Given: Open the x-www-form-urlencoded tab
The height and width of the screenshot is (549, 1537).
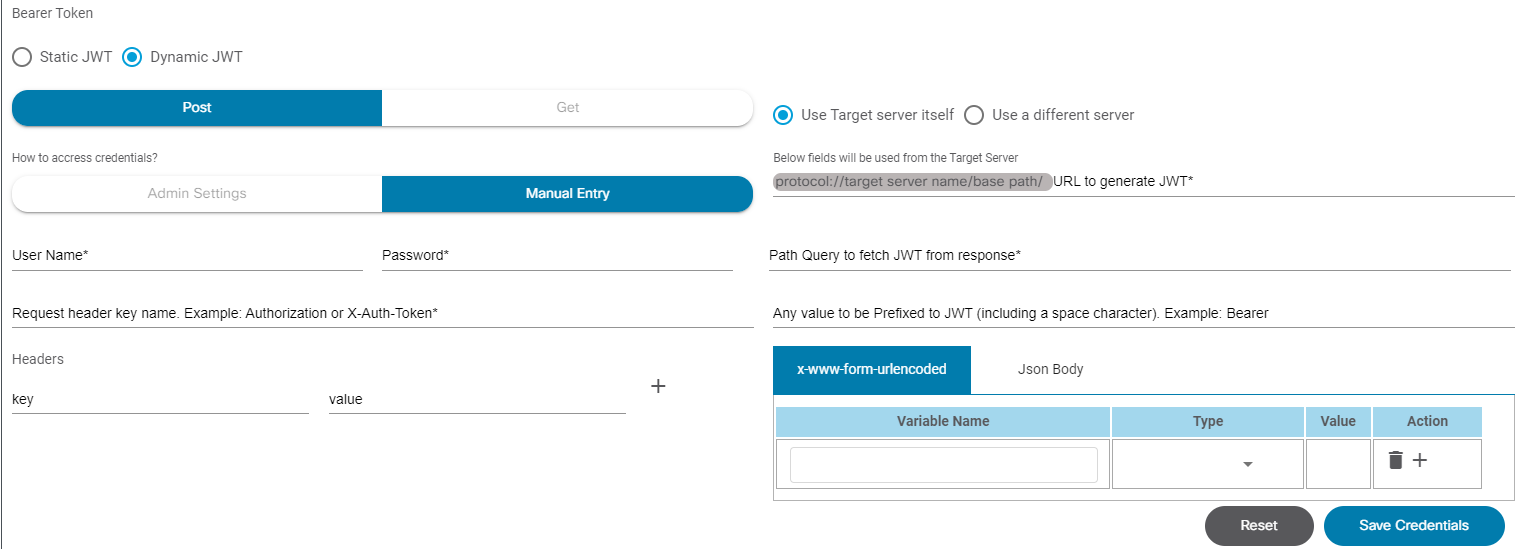Looking at the screenshot, I should tap(871, 370).
